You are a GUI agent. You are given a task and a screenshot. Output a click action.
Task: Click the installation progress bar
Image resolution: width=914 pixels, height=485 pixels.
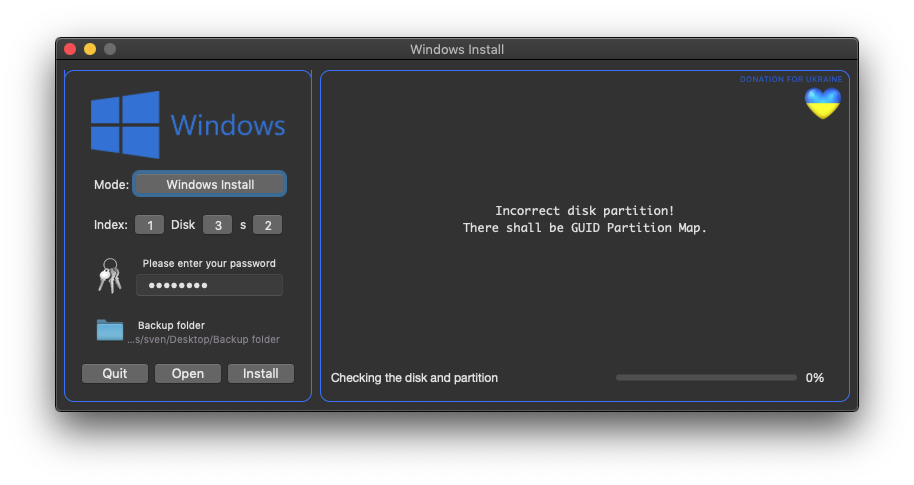pos(706,378)
